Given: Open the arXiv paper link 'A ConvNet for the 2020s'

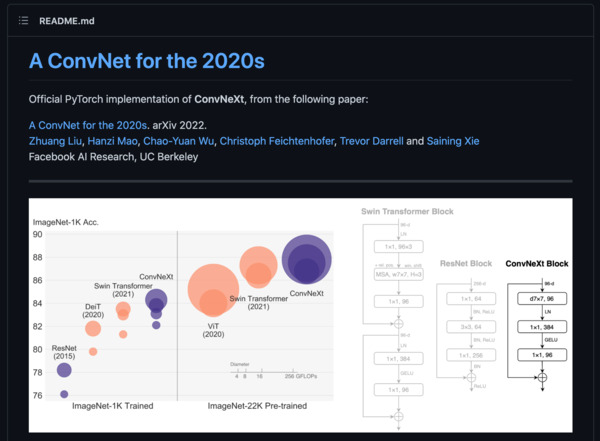Looking at the screenshot, I should (x=88, y=125).
